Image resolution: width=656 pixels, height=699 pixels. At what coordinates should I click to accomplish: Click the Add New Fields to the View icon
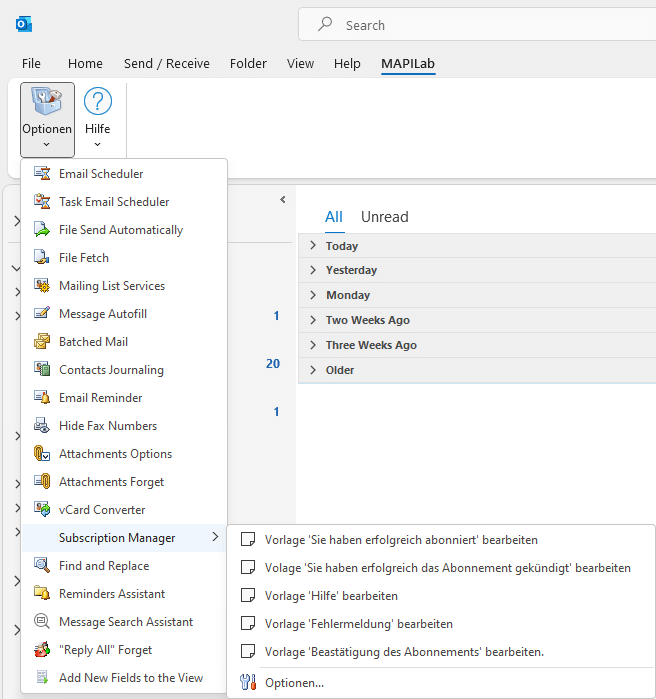point(42,678)
